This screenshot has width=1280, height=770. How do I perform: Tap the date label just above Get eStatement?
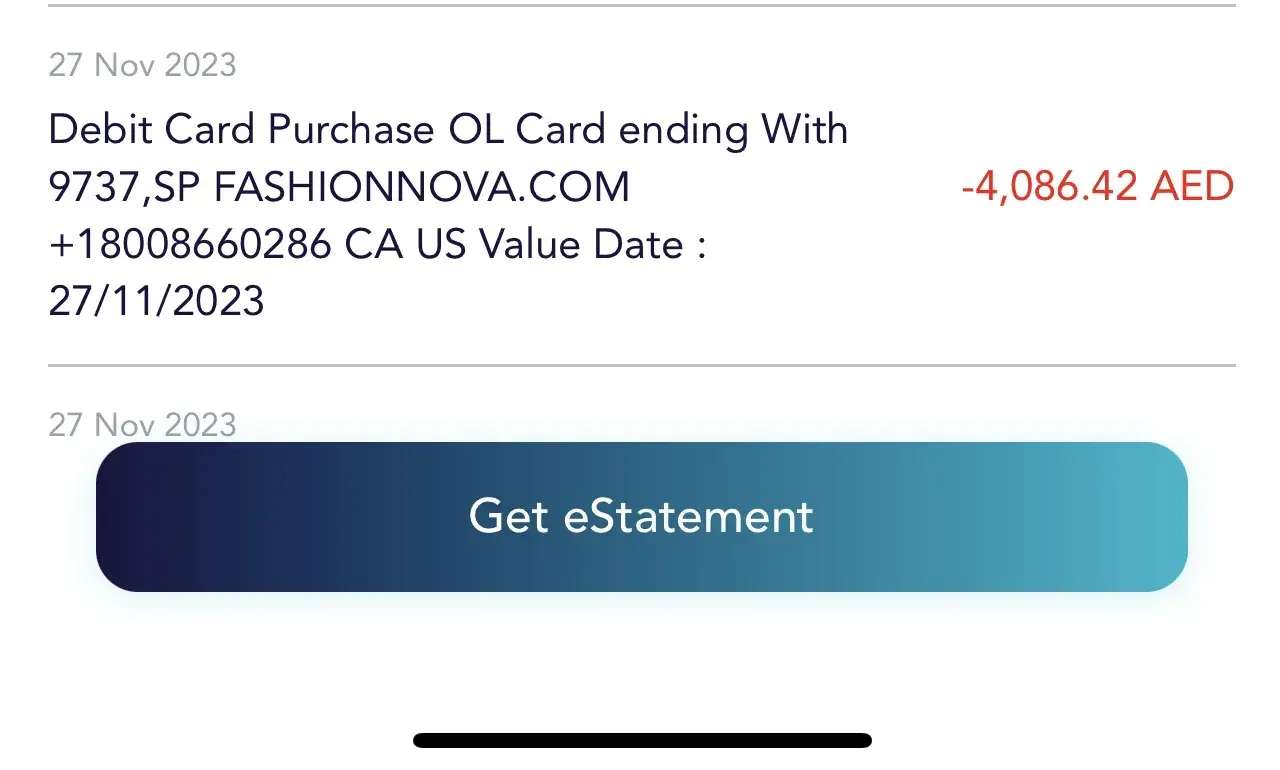(x=142, y=425)
